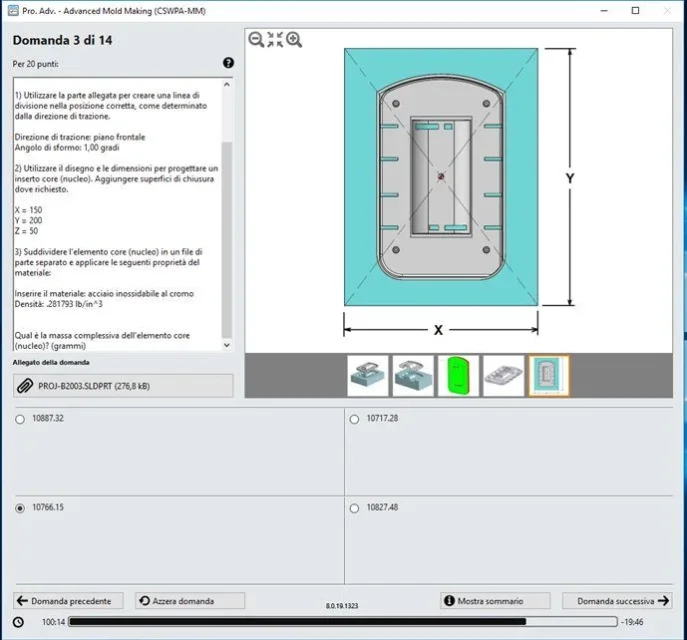Screen dimensions: 687x640
Task: Click the zoom out magnifier icon
Action: (x=256, y=39)
